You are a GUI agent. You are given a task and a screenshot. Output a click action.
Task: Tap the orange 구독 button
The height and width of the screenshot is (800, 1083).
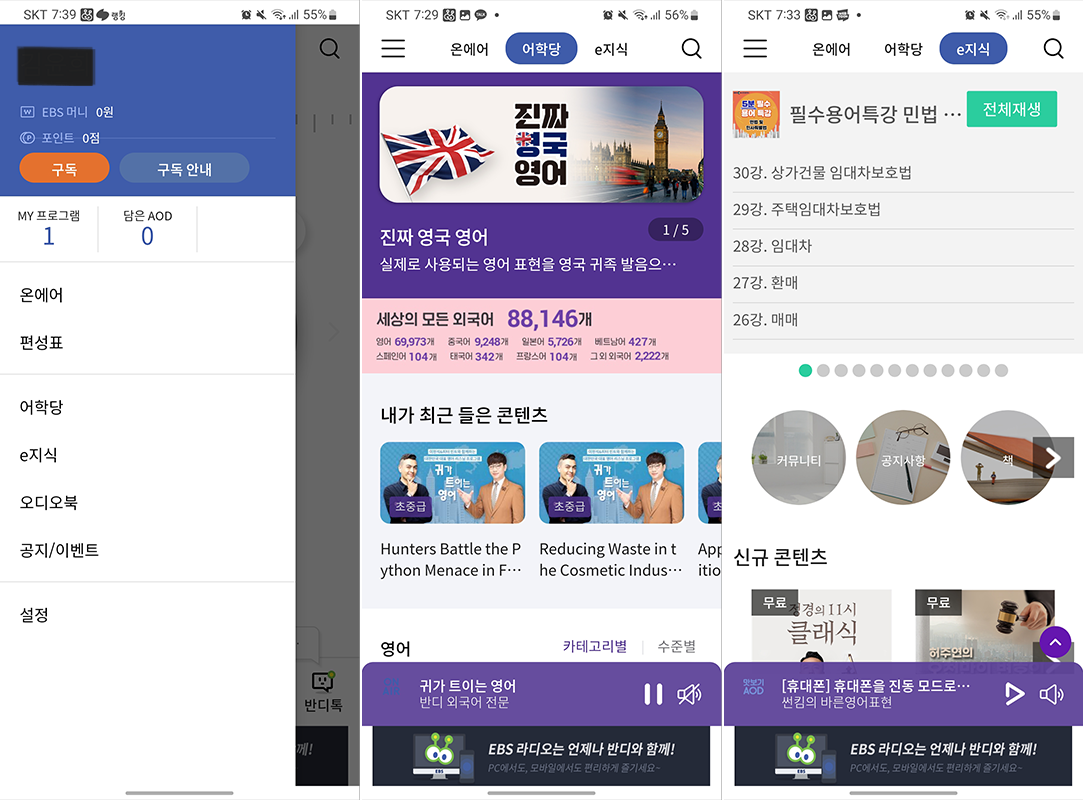coord(64,169)
